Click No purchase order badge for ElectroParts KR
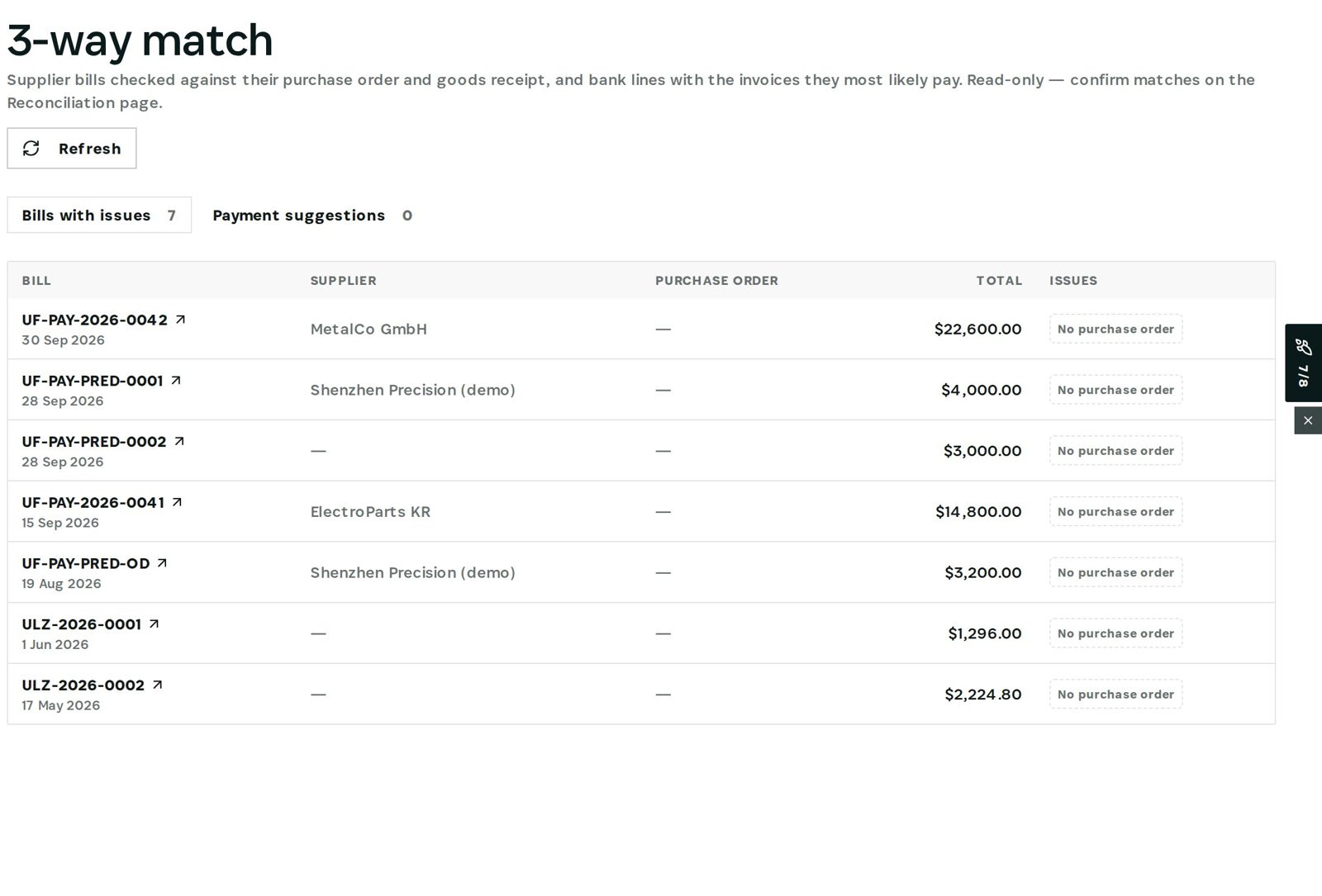 click(1115, 511)
